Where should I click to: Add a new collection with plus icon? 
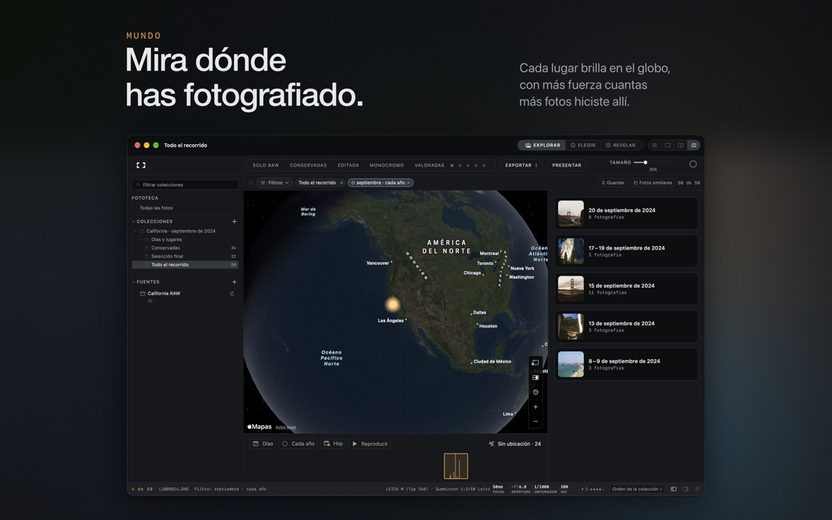(234, 221)
